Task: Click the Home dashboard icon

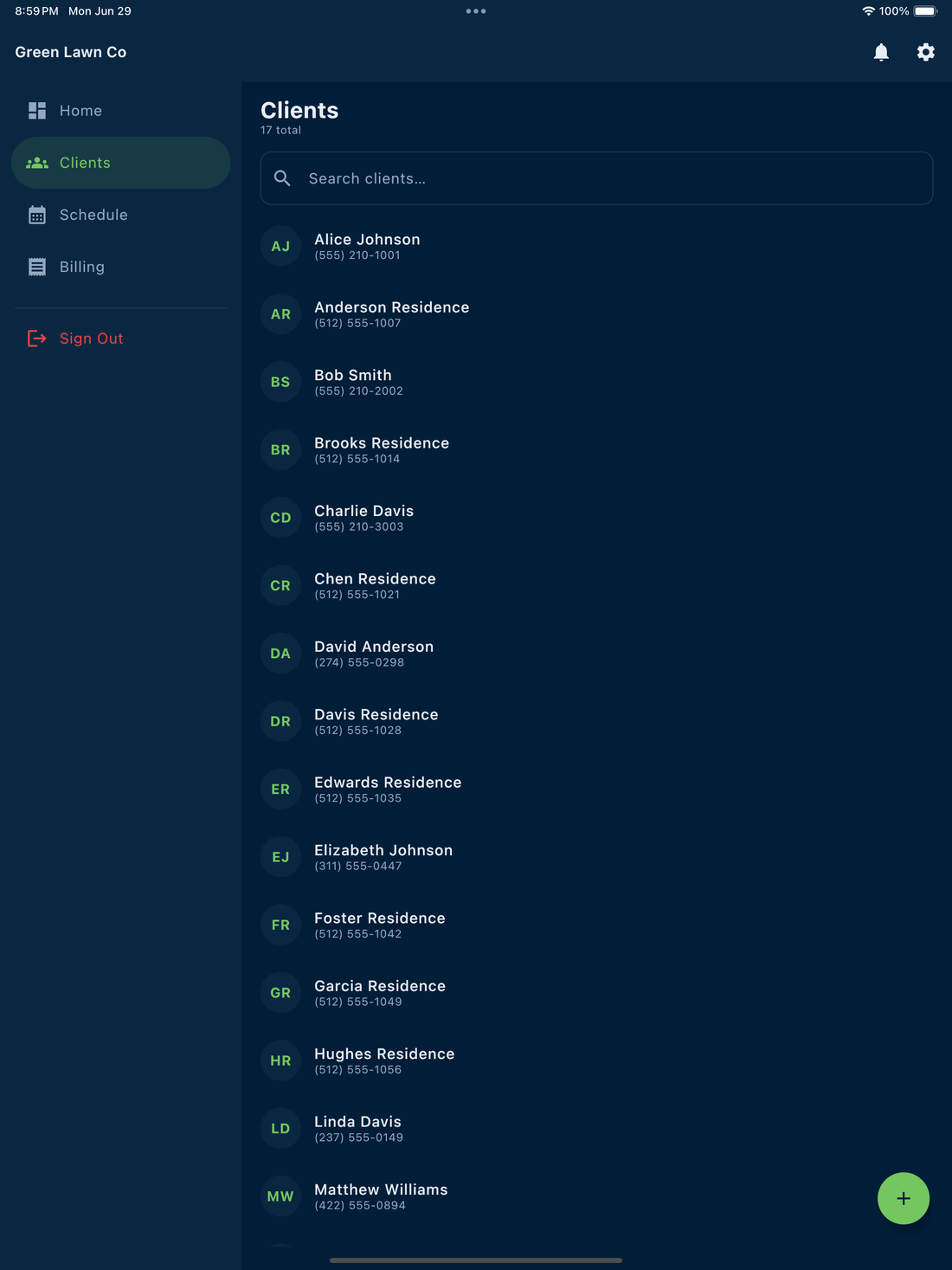Action: 37,111
